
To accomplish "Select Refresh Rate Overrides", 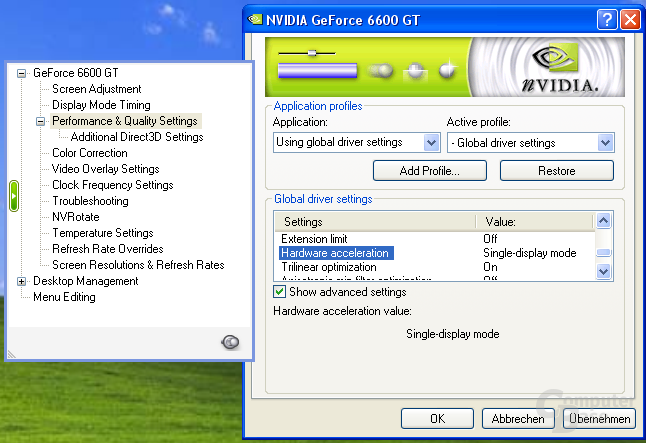I will (108, 249).
